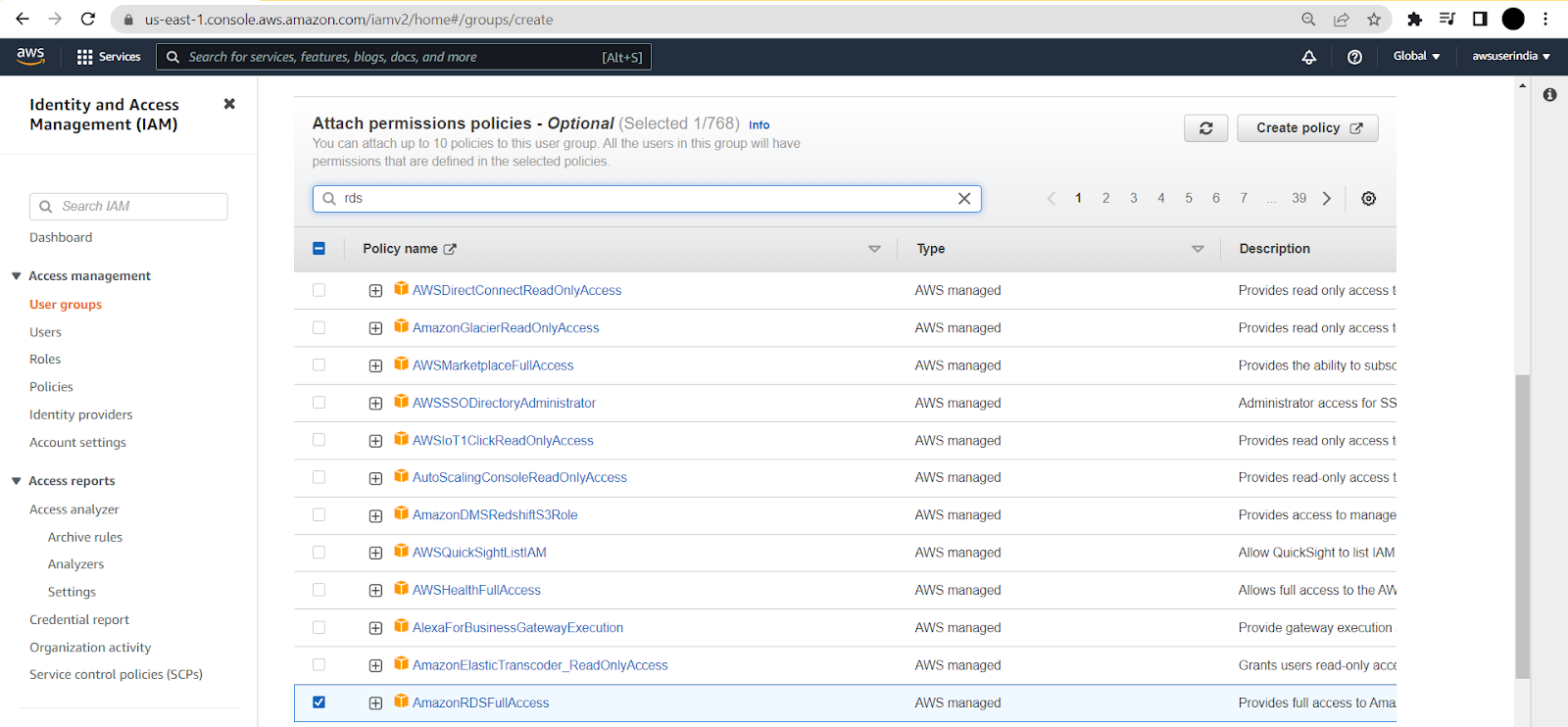Click the Info link beside the heading
This screenshot has width=1568, height=727.
[x=759, y=125]
